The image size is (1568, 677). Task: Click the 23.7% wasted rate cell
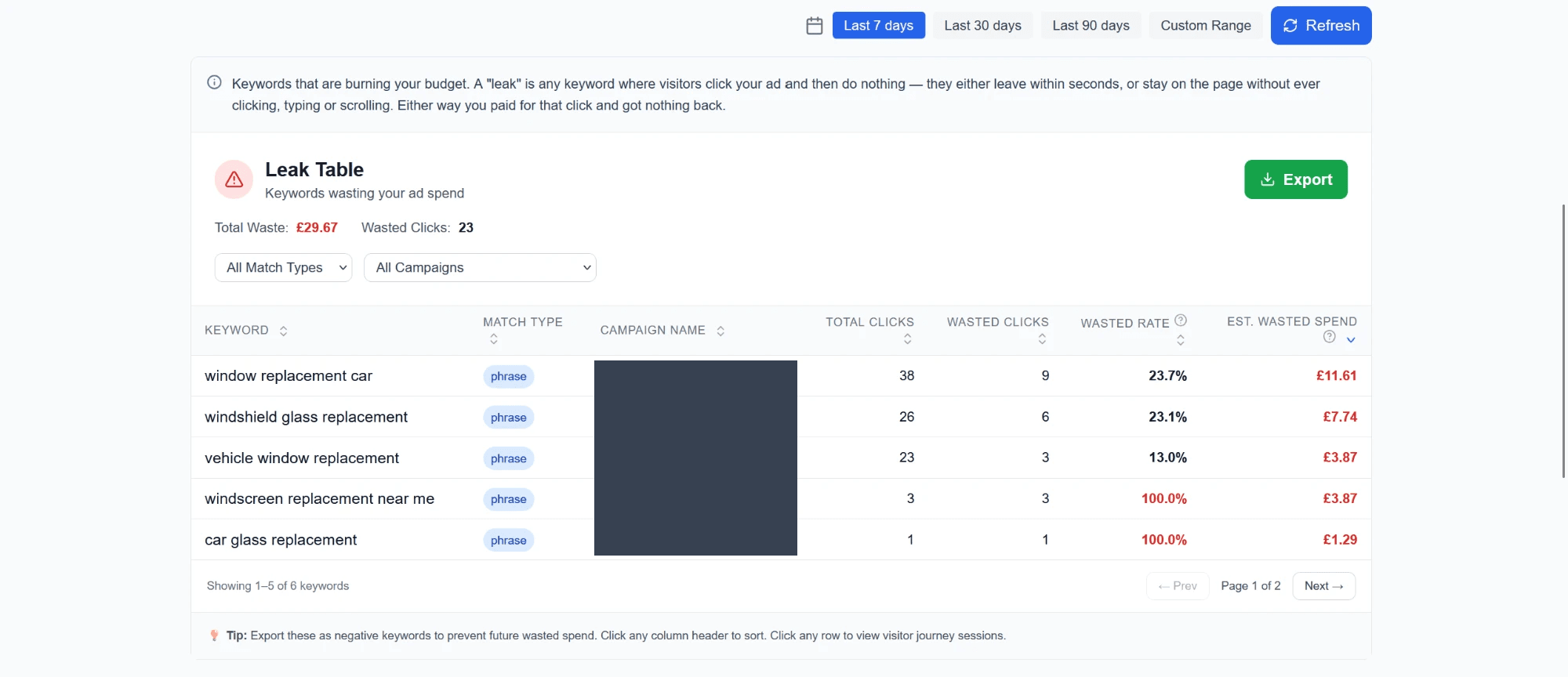tap(1167, 375)
